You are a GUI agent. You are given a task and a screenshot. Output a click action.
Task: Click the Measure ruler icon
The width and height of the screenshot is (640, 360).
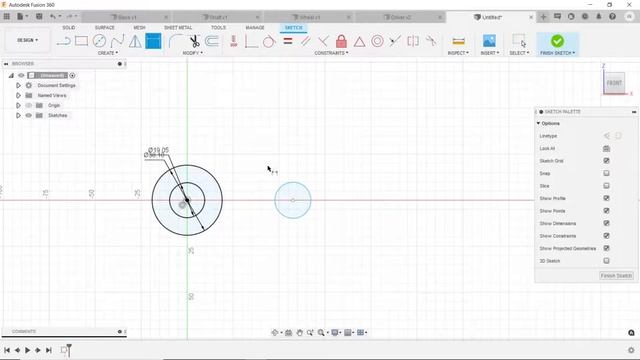[458, 41]
